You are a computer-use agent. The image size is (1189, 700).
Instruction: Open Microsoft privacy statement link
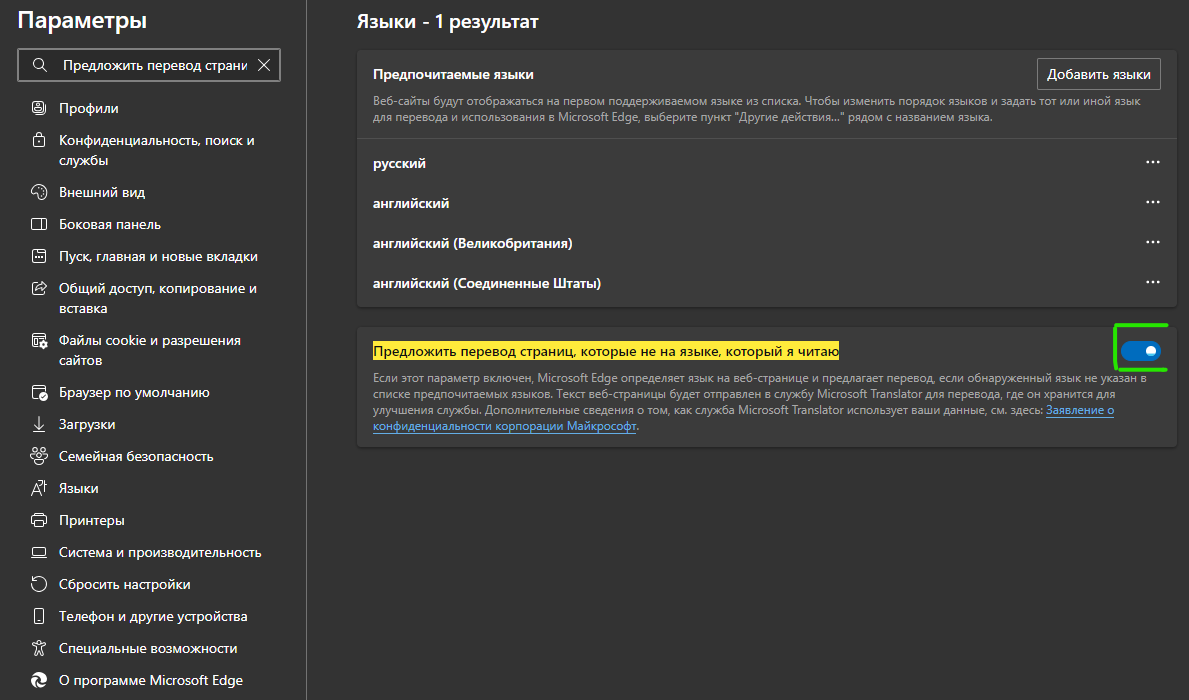(1080, 411)
